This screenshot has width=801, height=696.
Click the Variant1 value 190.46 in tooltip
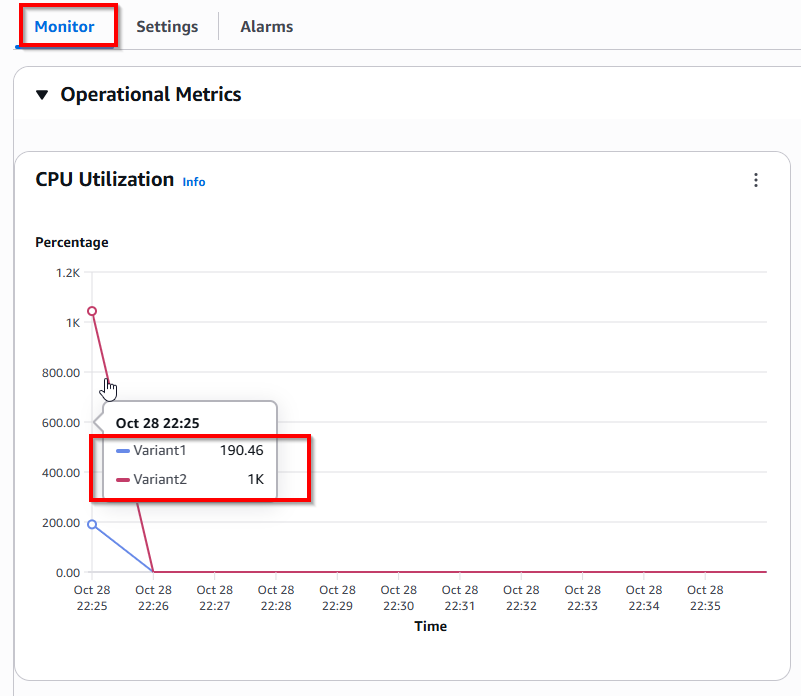tap(241, 451)
